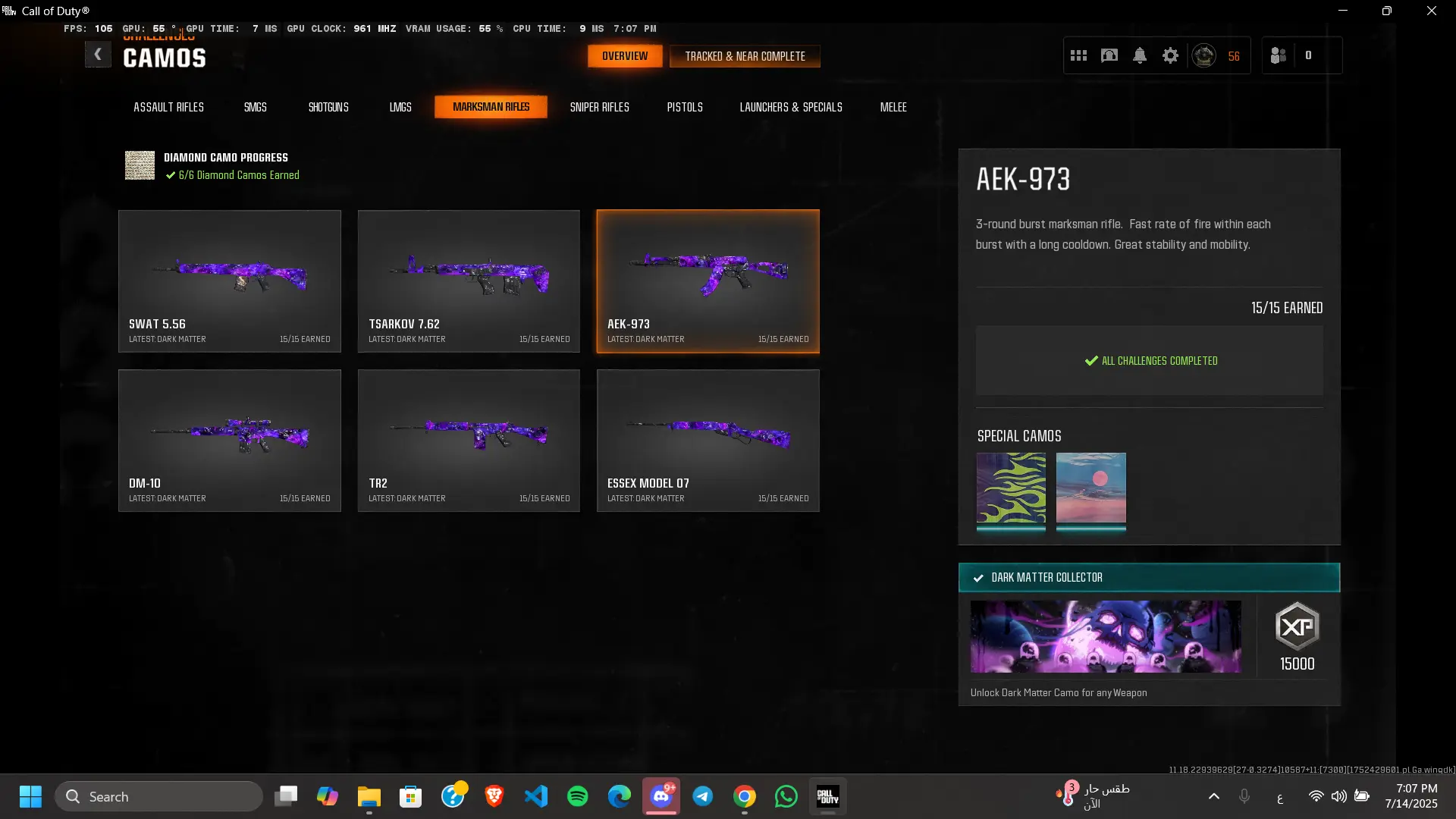Show hidden system tray icons
This screenshot has width=1456, height=819.
click(x=1214, y=796)
